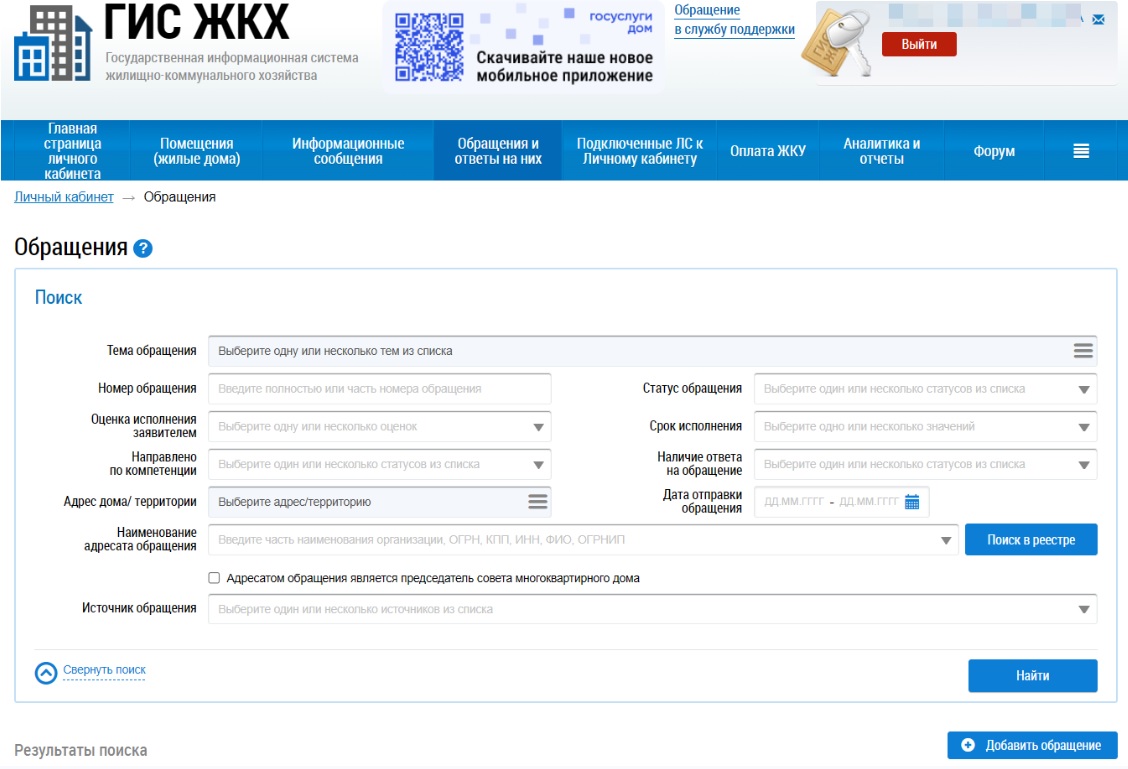Open the Форум tab
Screen dimensions: 1128x769
coord(994,151)
